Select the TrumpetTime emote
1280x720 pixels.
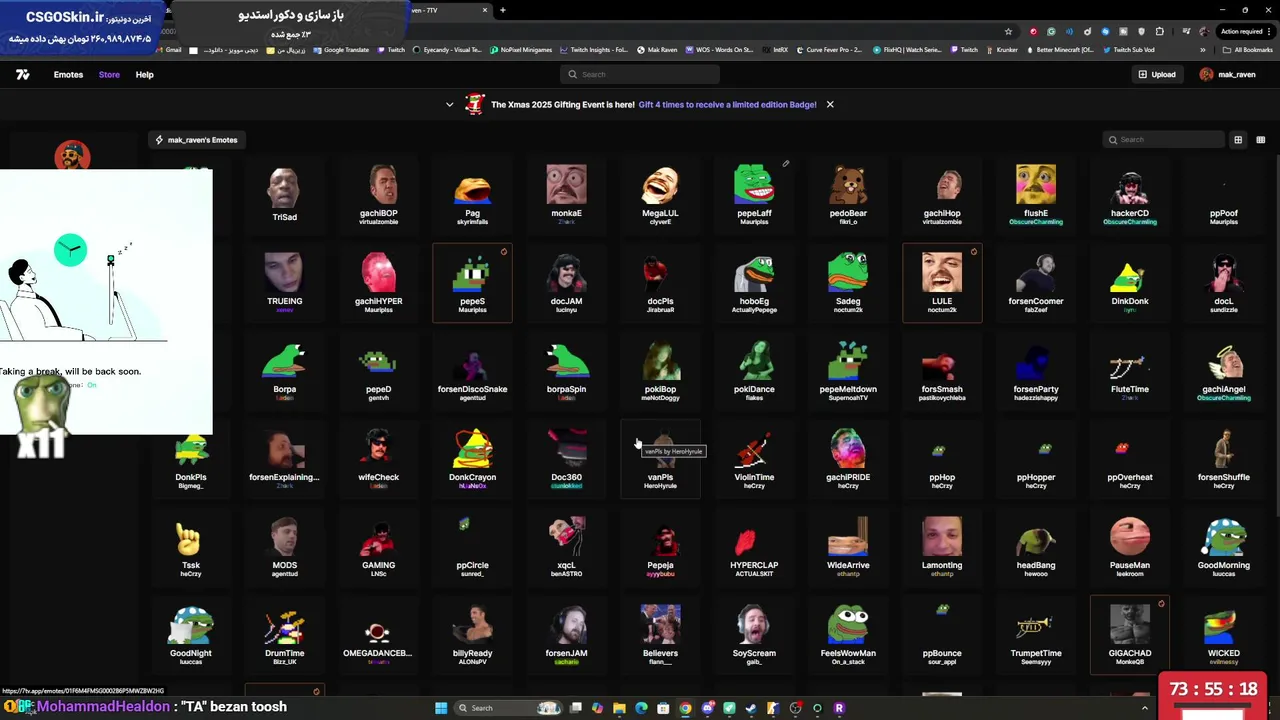pos(1036,635)
